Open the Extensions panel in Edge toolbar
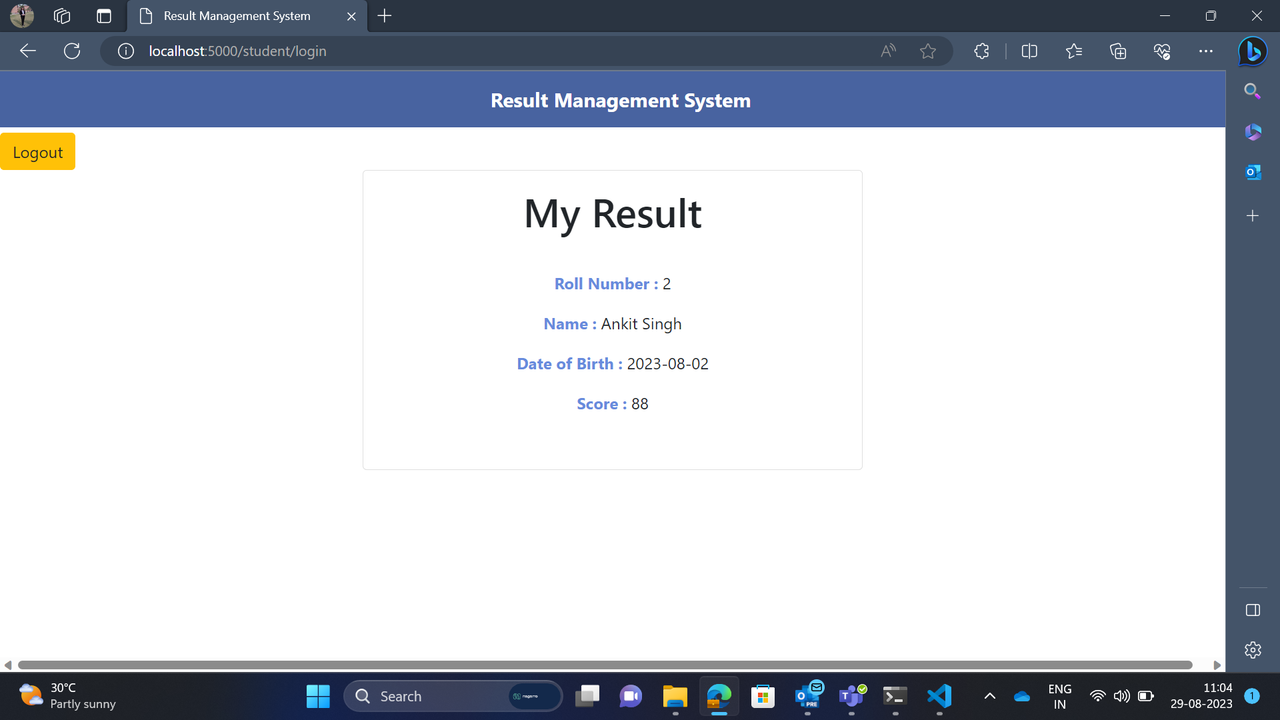The image size is (1280, 720). tap(981, 51)
